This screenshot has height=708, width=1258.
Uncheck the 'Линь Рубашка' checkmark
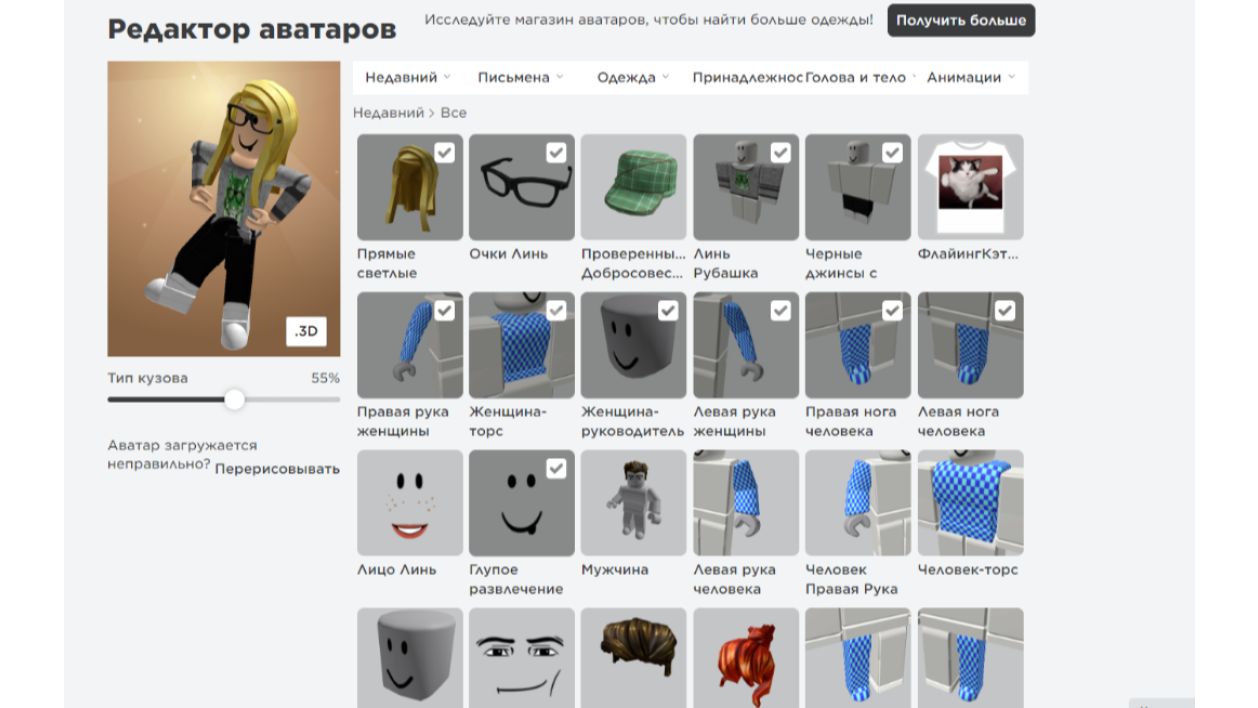tap(780, 152)
